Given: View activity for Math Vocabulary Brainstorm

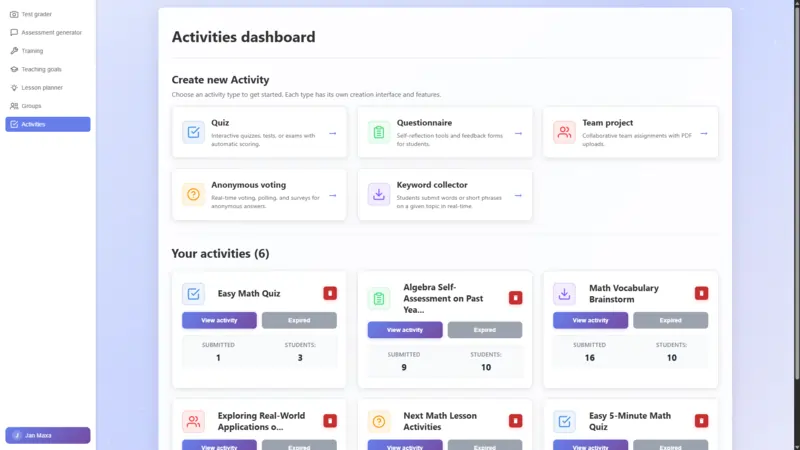Looking at the screenshot, I should 590,320.
